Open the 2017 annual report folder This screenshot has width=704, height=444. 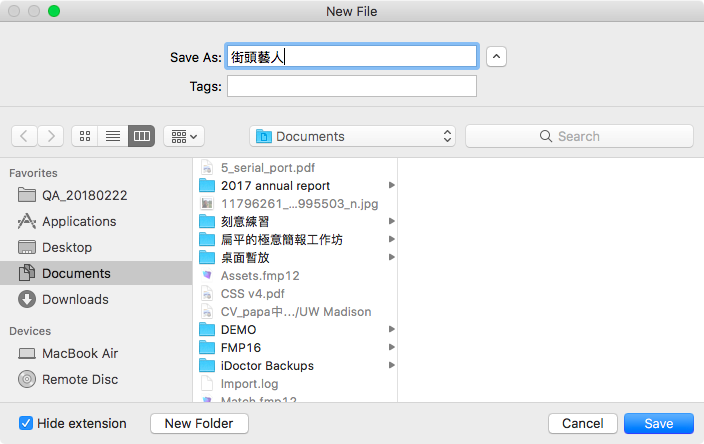(297, 185)
